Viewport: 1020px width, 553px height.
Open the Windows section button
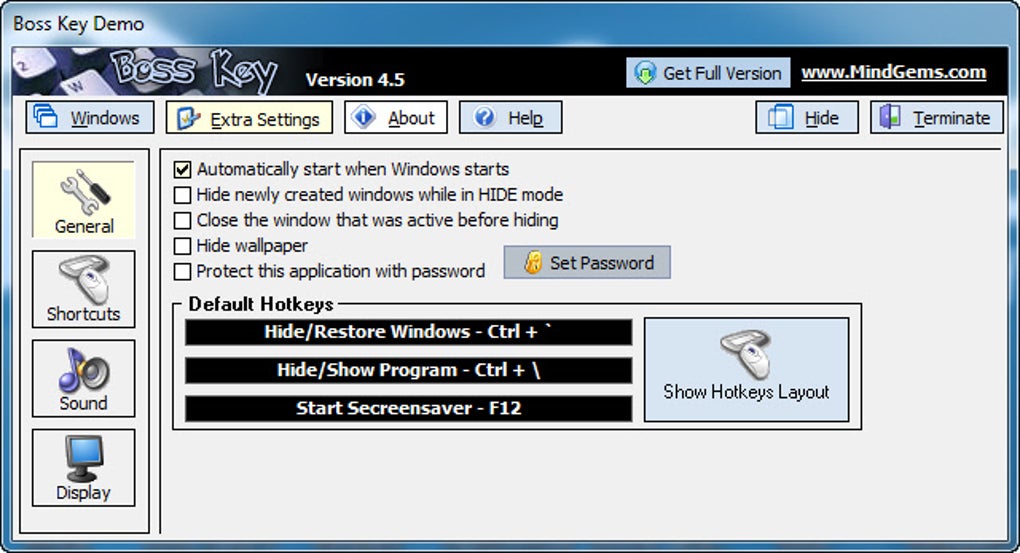coord(90,118)
